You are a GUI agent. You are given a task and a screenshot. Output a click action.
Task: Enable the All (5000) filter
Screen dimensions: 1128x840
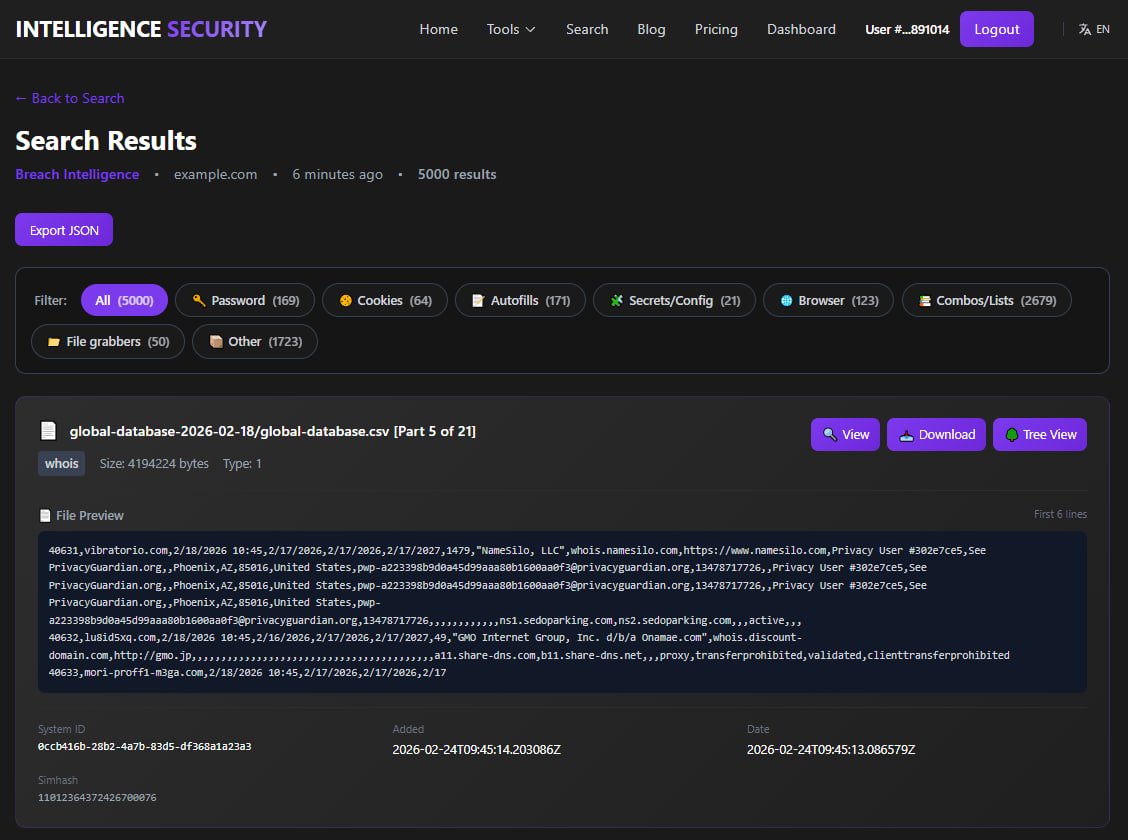point(124,300)
